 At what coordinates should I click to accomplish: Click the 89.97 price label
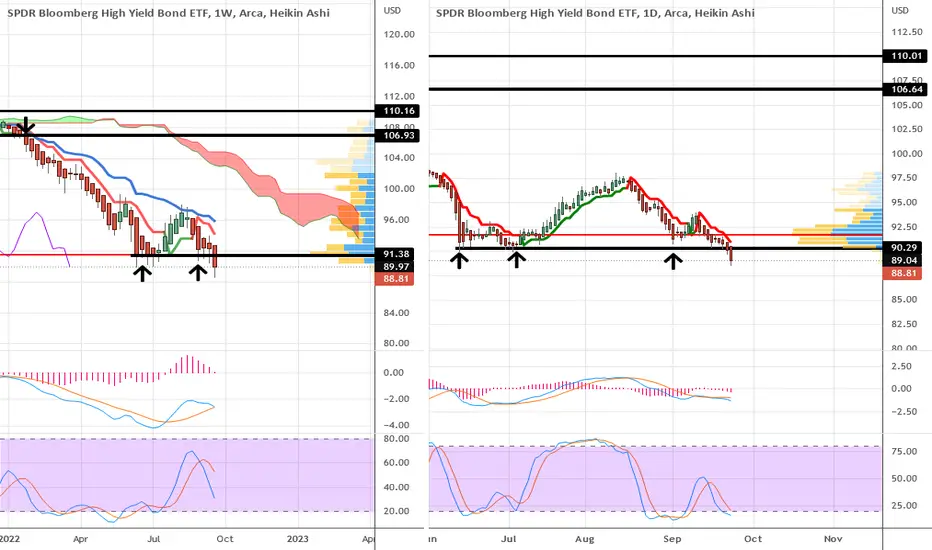point(395,266)
